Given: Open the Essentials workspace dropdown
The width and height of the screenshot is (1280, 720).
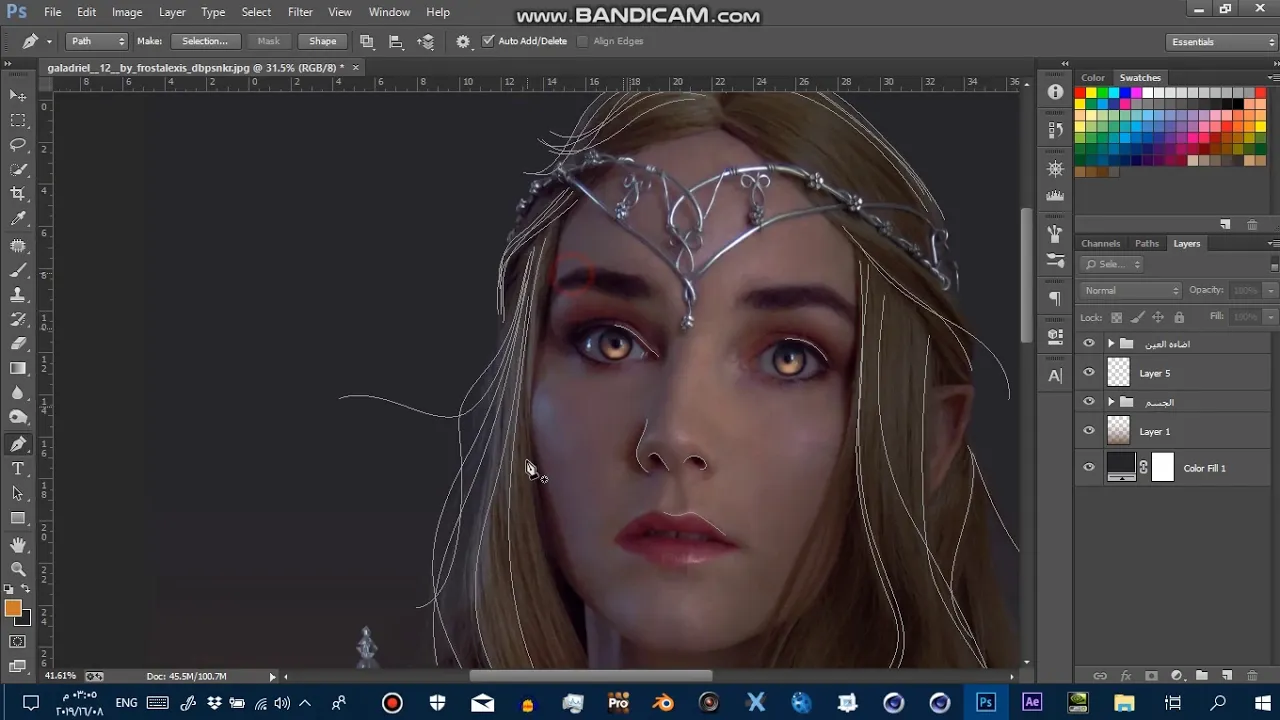Looking at the screenshot, I should click(1223, 42).
